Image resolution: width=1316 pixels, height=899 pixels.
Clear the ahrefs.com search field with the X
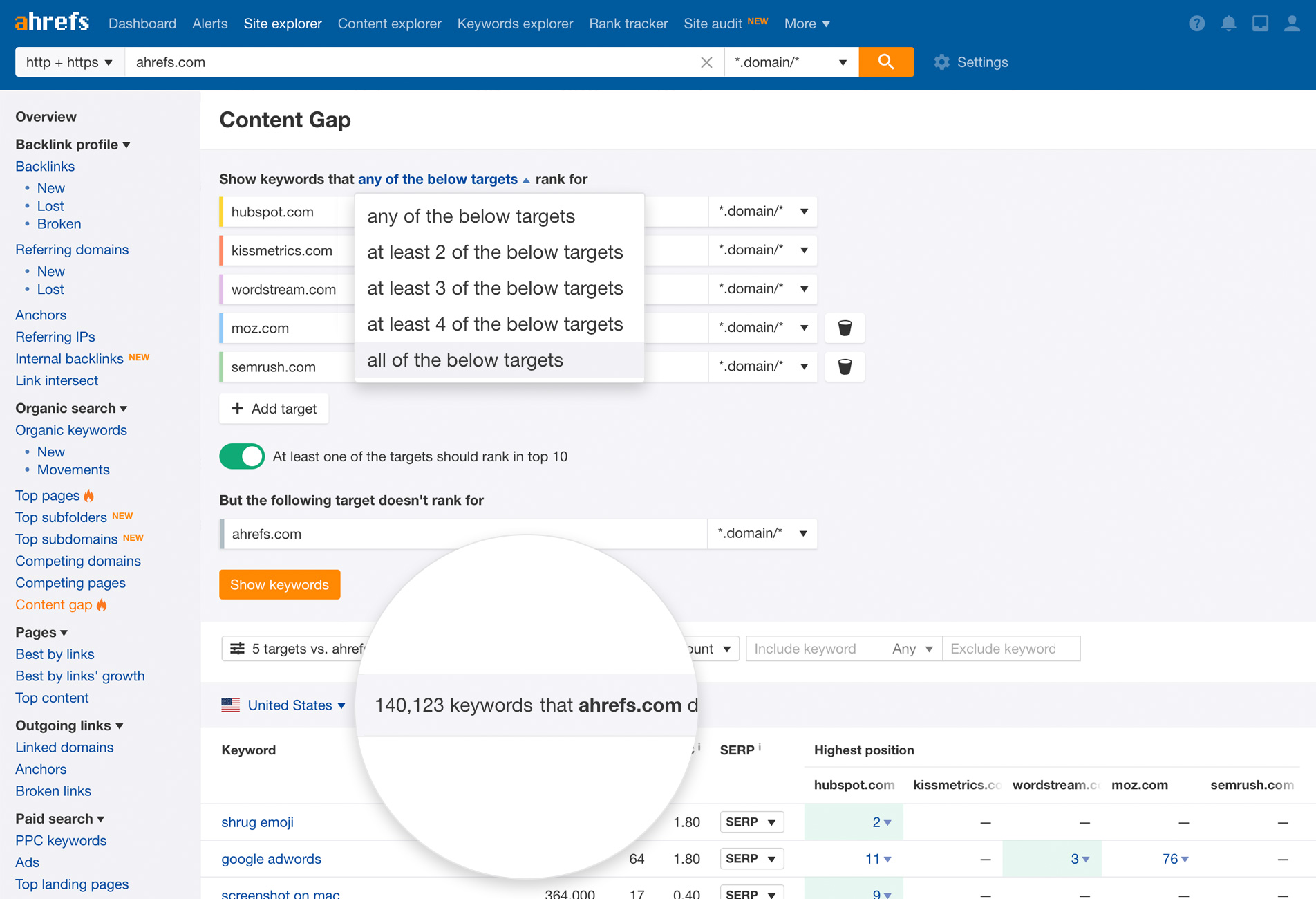[706, 62]
